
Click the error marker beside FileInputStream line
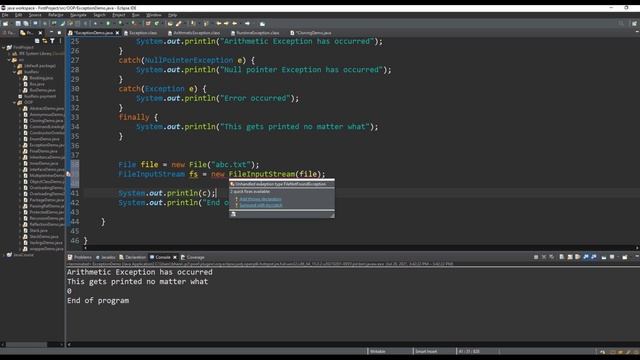click(69, 174)
